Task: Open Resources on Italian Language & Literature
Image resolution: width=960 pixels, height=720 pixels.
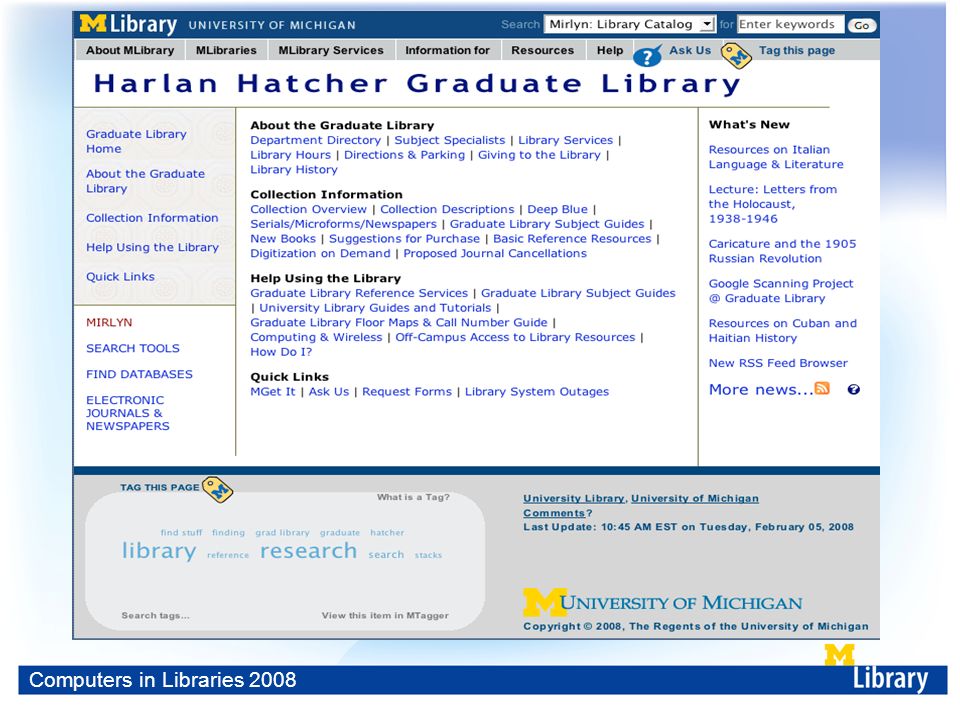Action: click(x=776, y=157)
